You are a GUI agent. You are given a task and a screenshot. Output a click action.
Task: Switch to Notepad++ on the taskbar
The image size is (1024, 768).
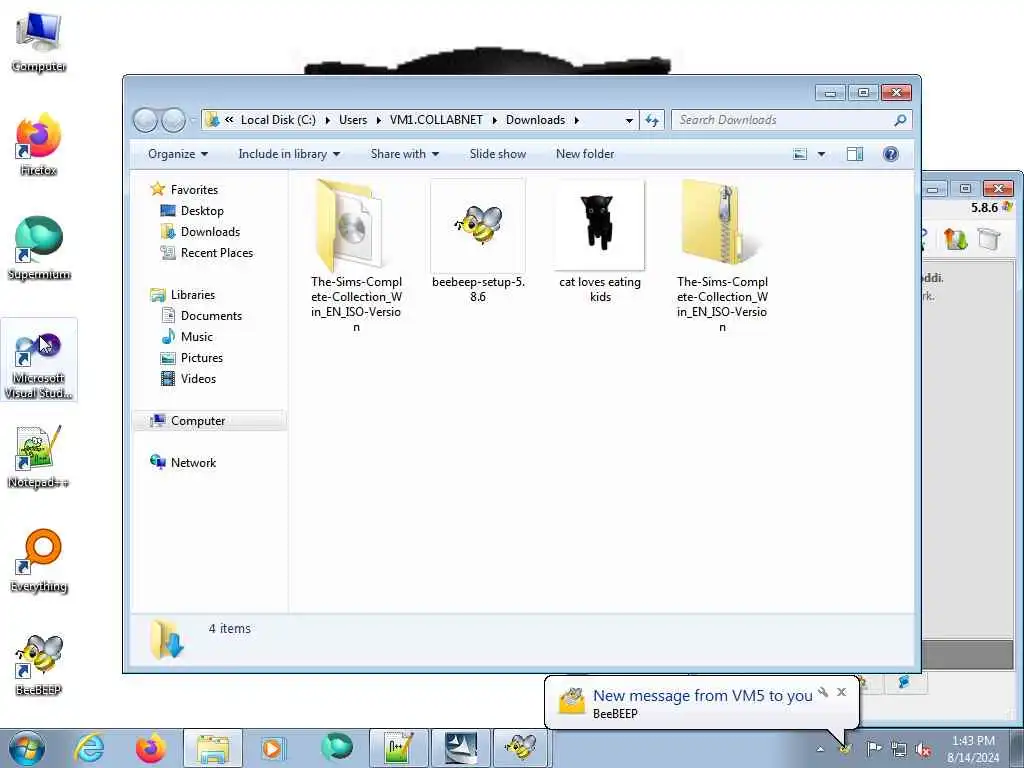point(398,748)
